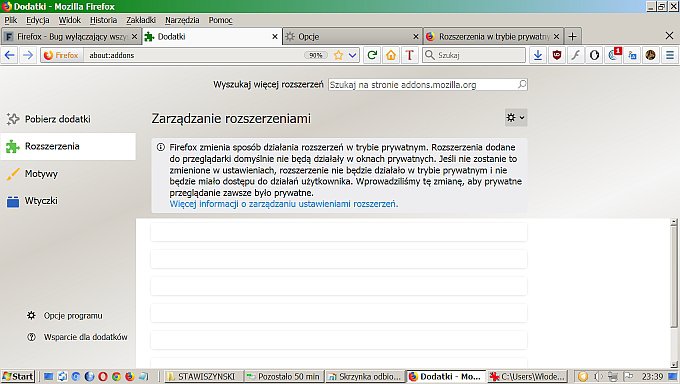
Task: Open the Narzędzia menu
Action: click(182, 20)
